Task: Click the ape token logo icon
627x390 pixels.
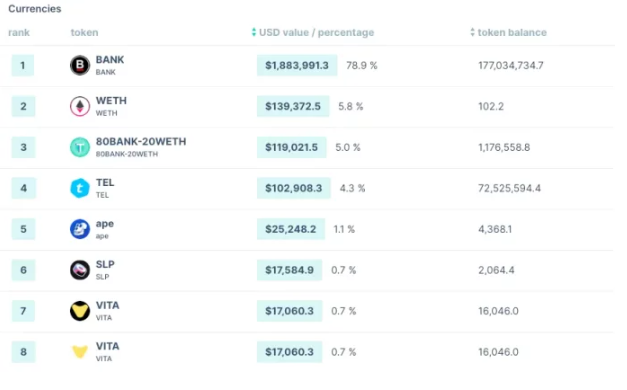Action: coord(80,229)
